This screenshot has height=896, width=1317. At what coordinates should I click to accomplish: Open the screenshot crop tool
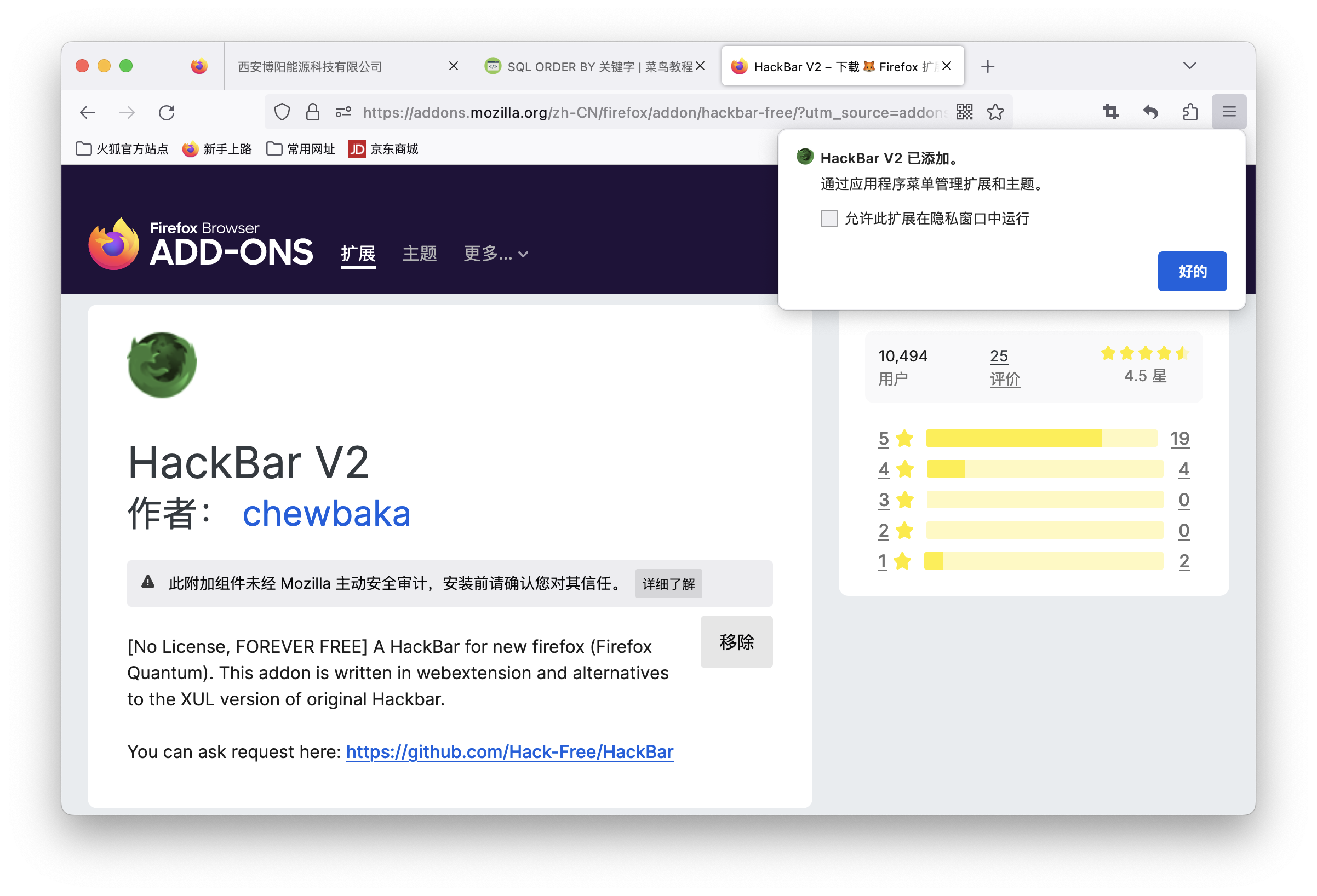pos(1110,112)
